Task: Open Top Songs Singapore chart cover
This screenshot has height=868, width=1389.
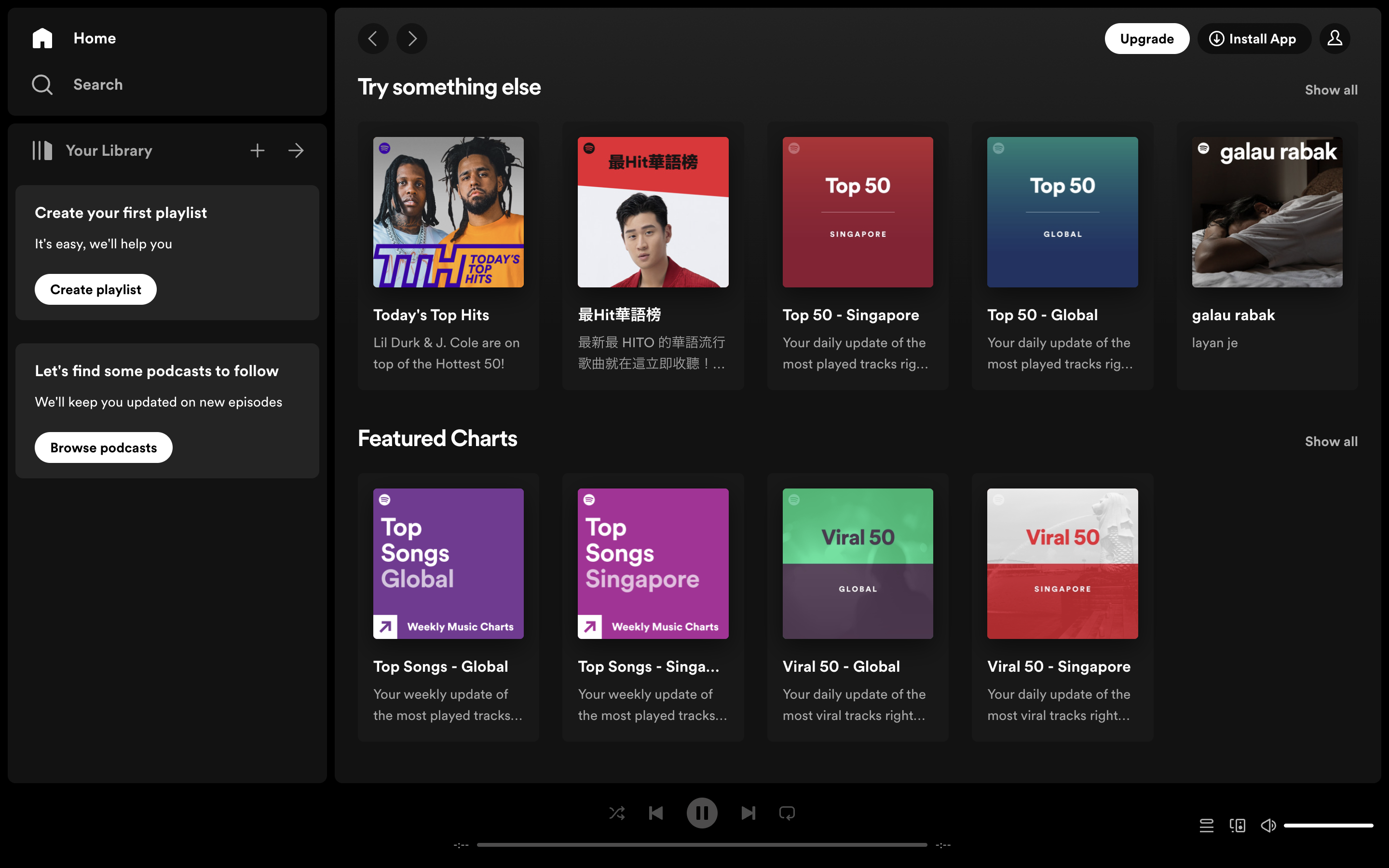Action: coord(653,563)
